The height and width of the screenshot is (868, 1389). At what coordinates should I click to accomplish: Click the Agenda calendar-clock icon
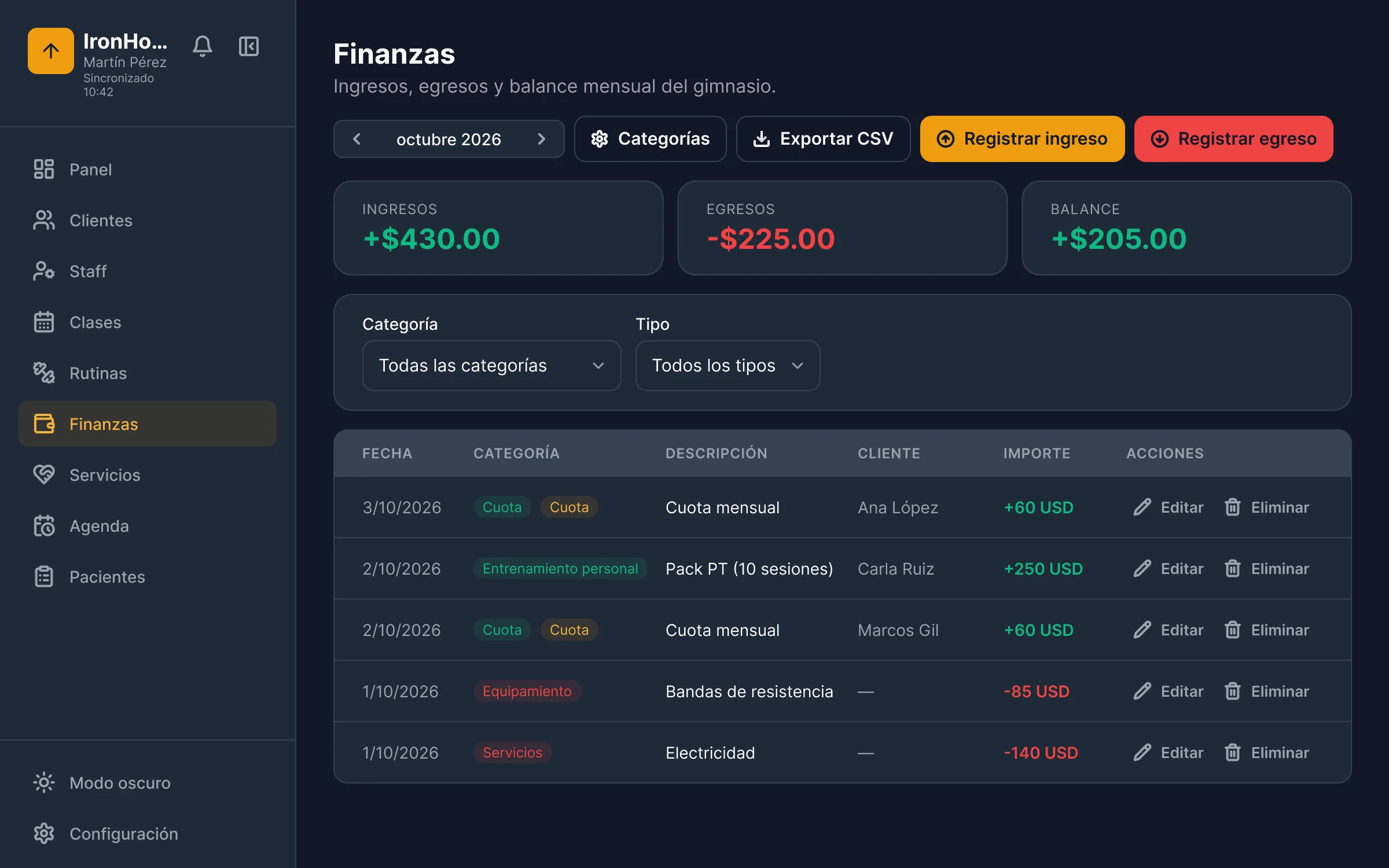pyautogui.click(x=44, y=526)
